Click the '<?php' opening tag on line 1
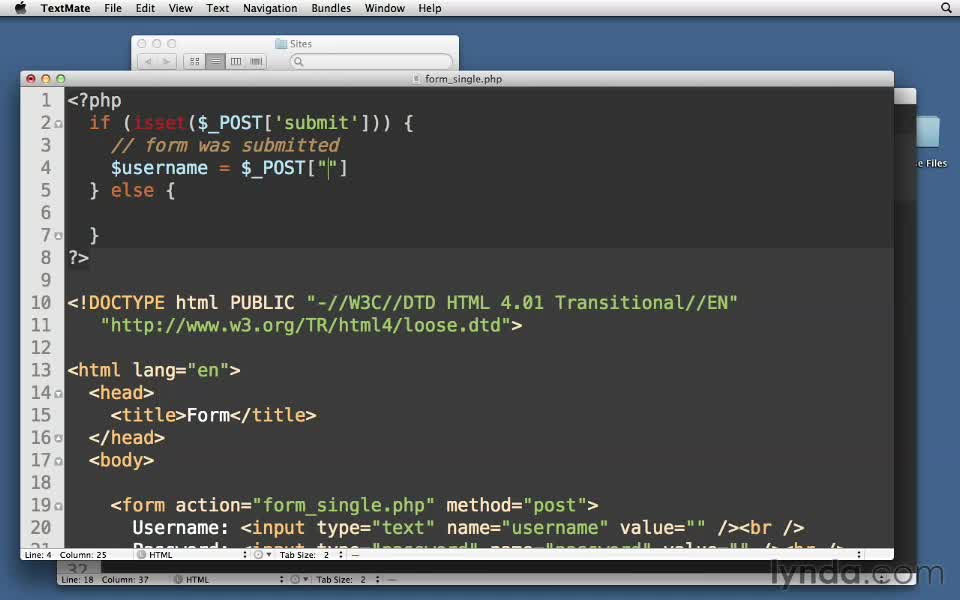960x600 pixels. (x=94, y=100)
